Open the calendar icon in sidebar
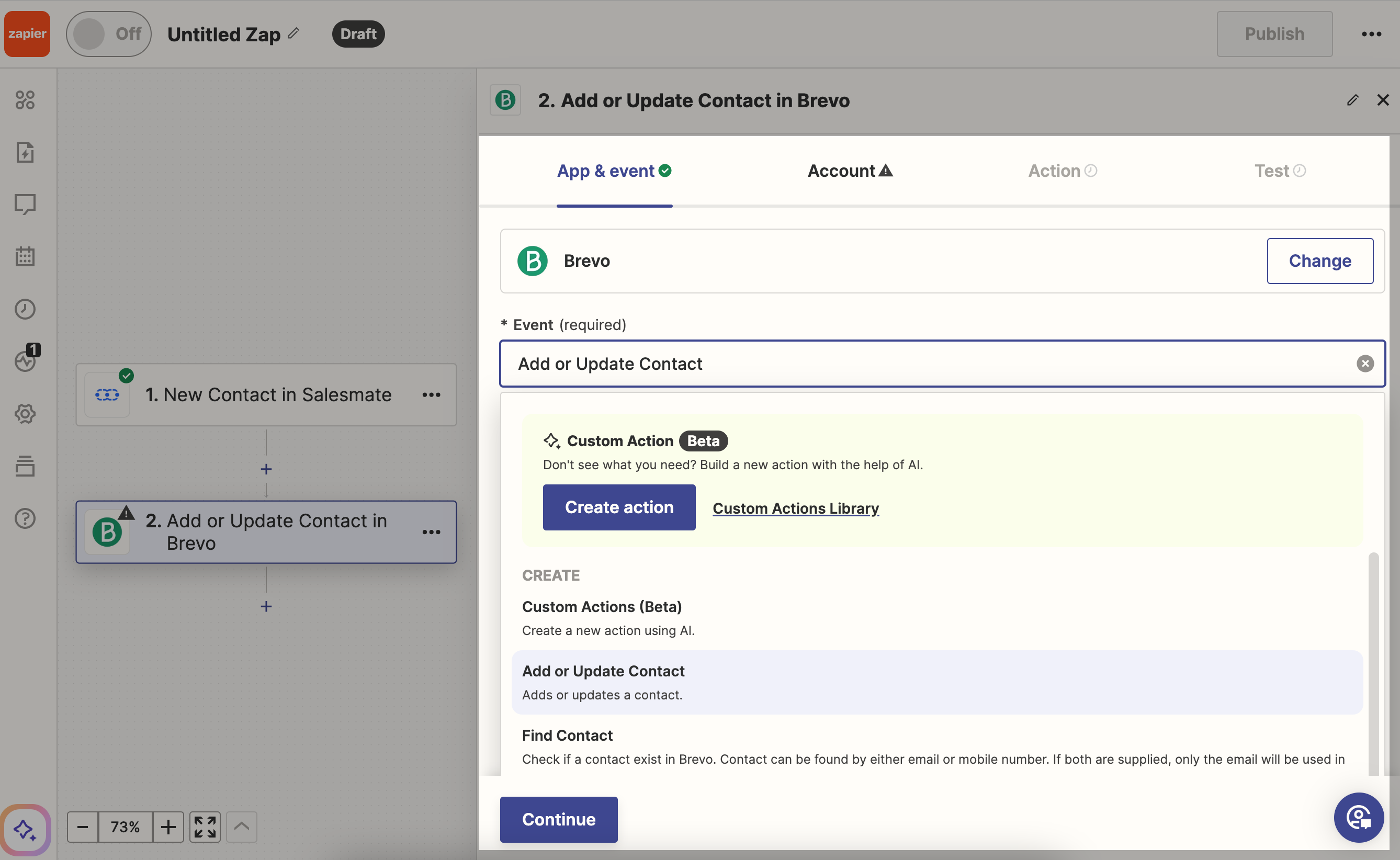Image resolution: width=1400 pixels, height=860 pixels. pos(25,256)
